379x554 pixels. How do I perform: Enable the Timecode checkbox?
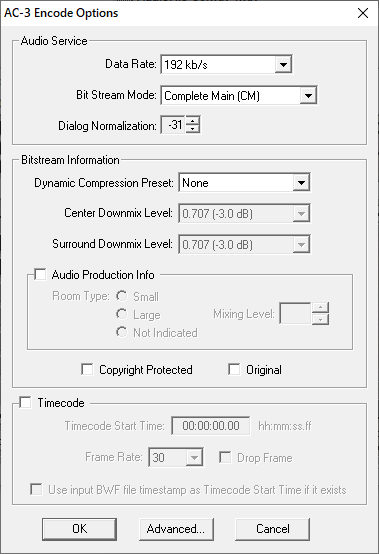pyautogui.click(x=25, y=402)
